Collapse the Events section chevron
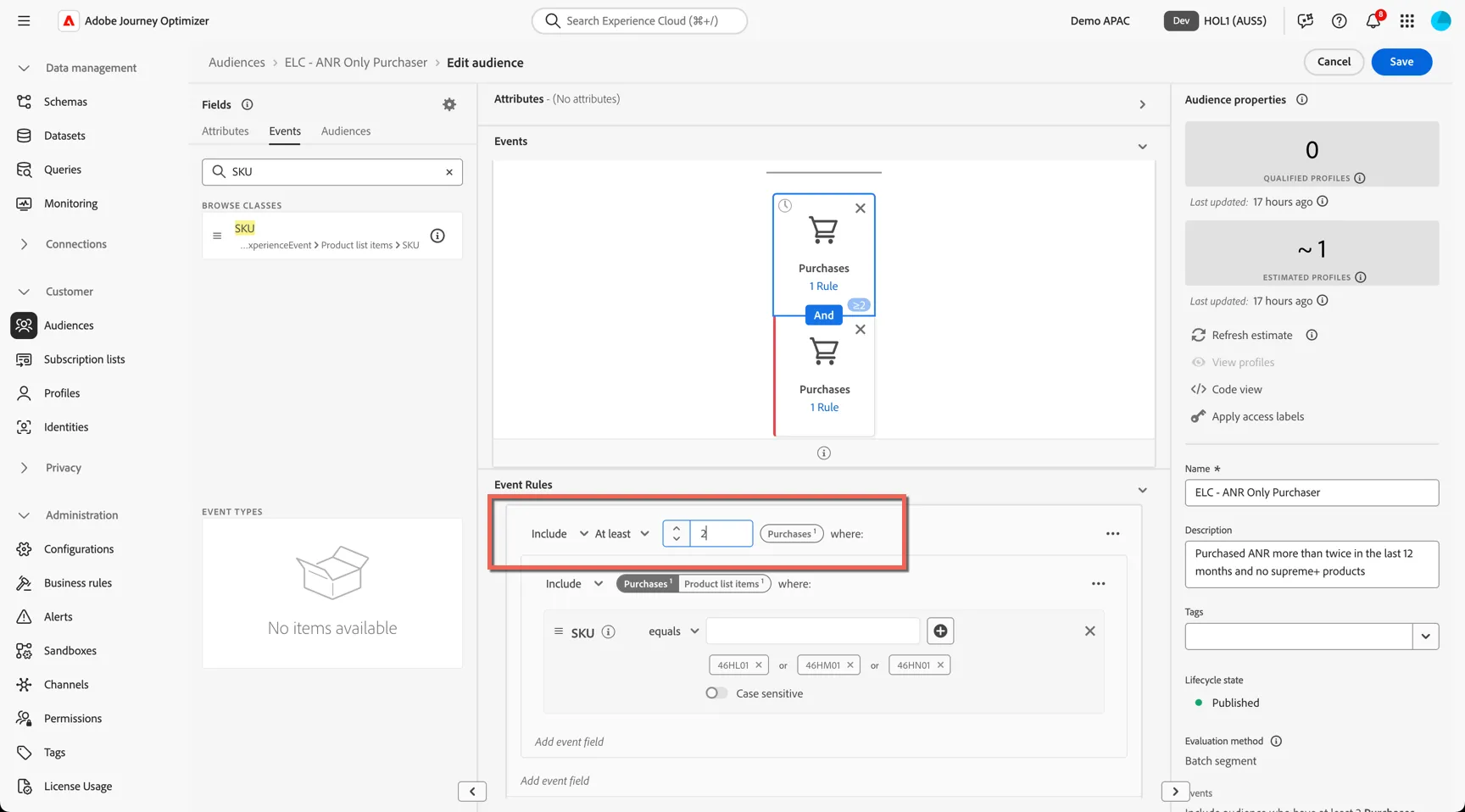The image size is (1465, 812). click(x=1143, y=147)
